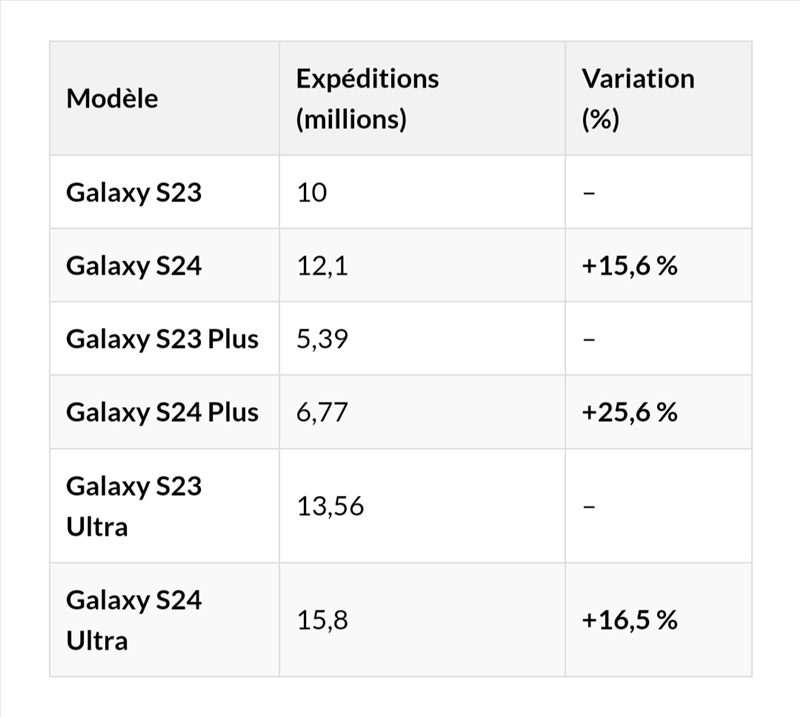Select the Expéditions (millions) column header
The height and width of the screenshot is (717, 800).
(367, 99)
